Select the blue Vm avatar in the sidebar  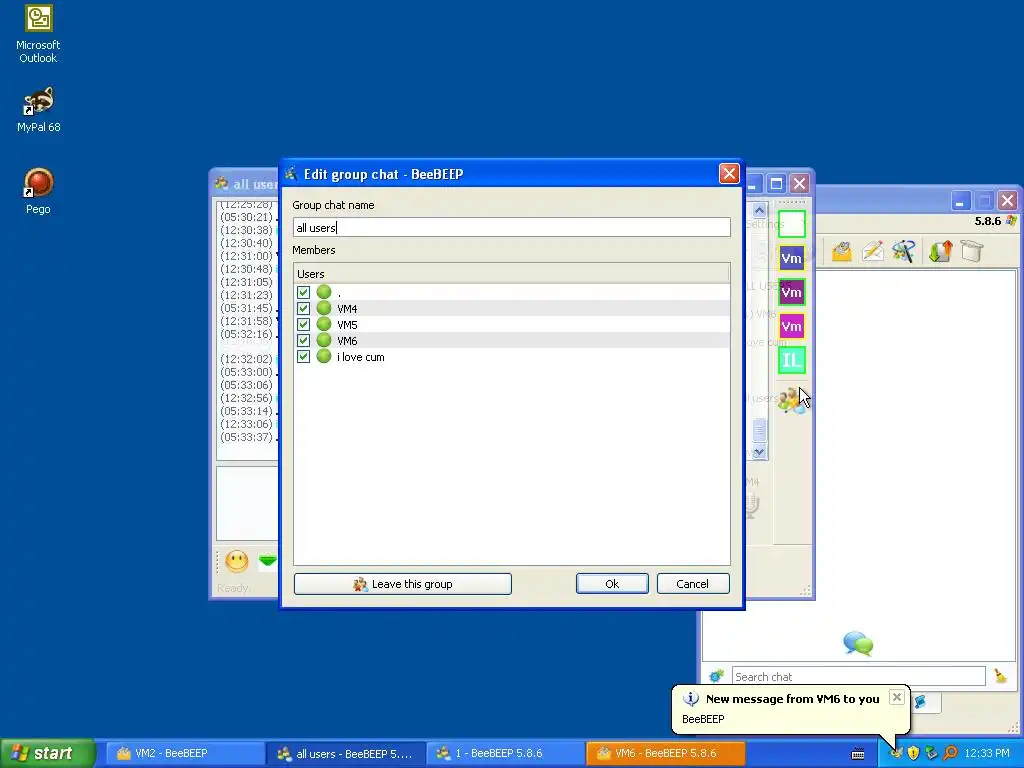tap(792, 258)
